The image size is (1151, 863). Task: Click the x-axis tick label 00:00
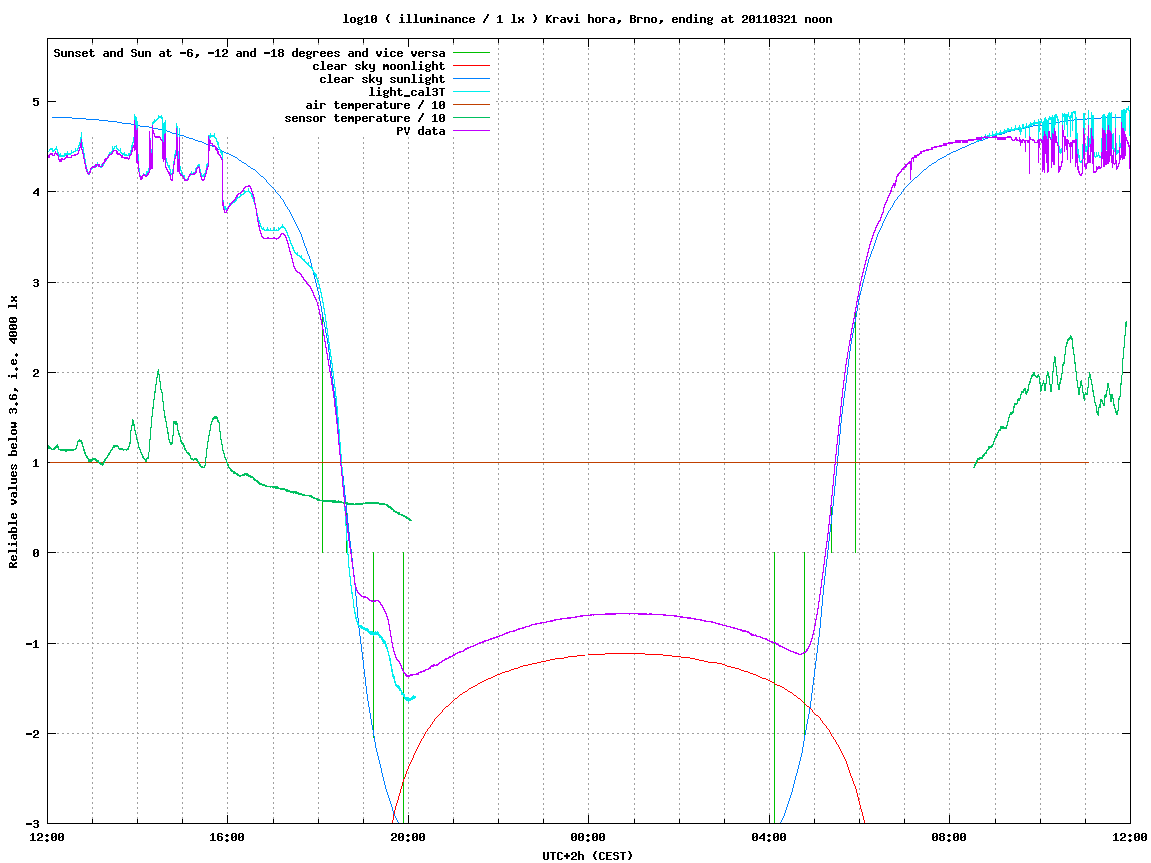coord(588,837)
